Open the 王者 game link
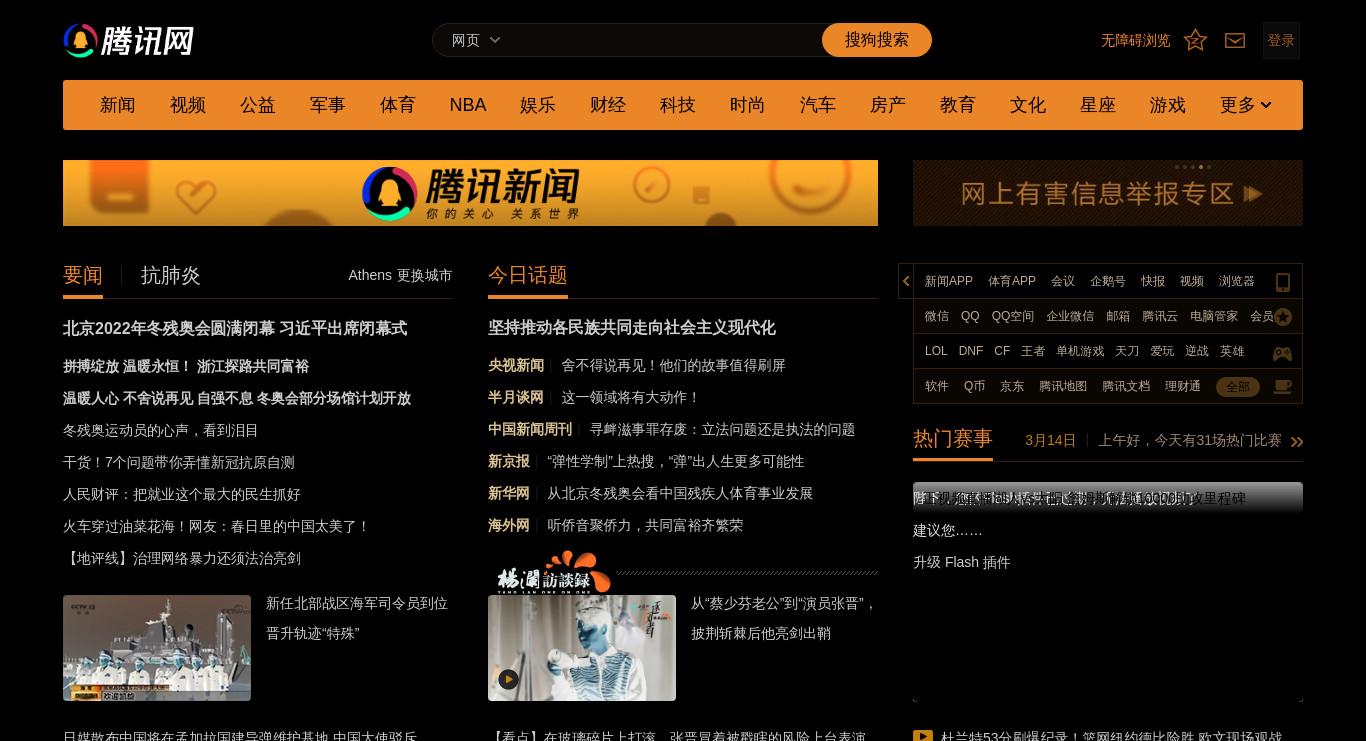 [1033, 351]
